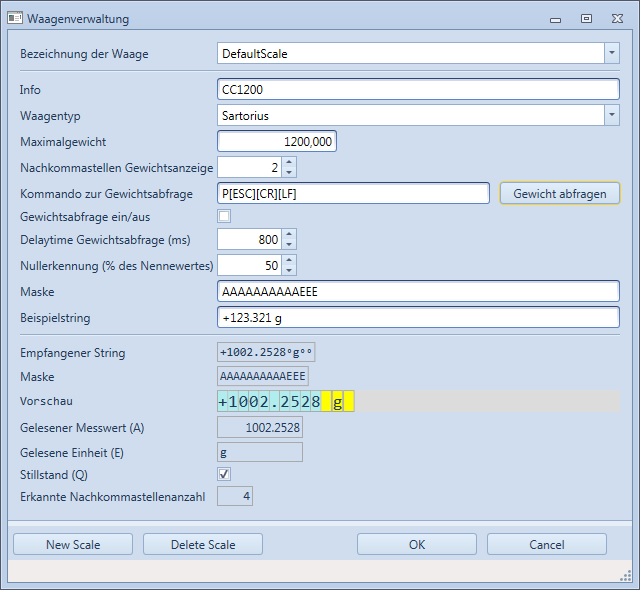
Task: Raise the Nullerkennung value with up arrow
Action: pos(289,260)
